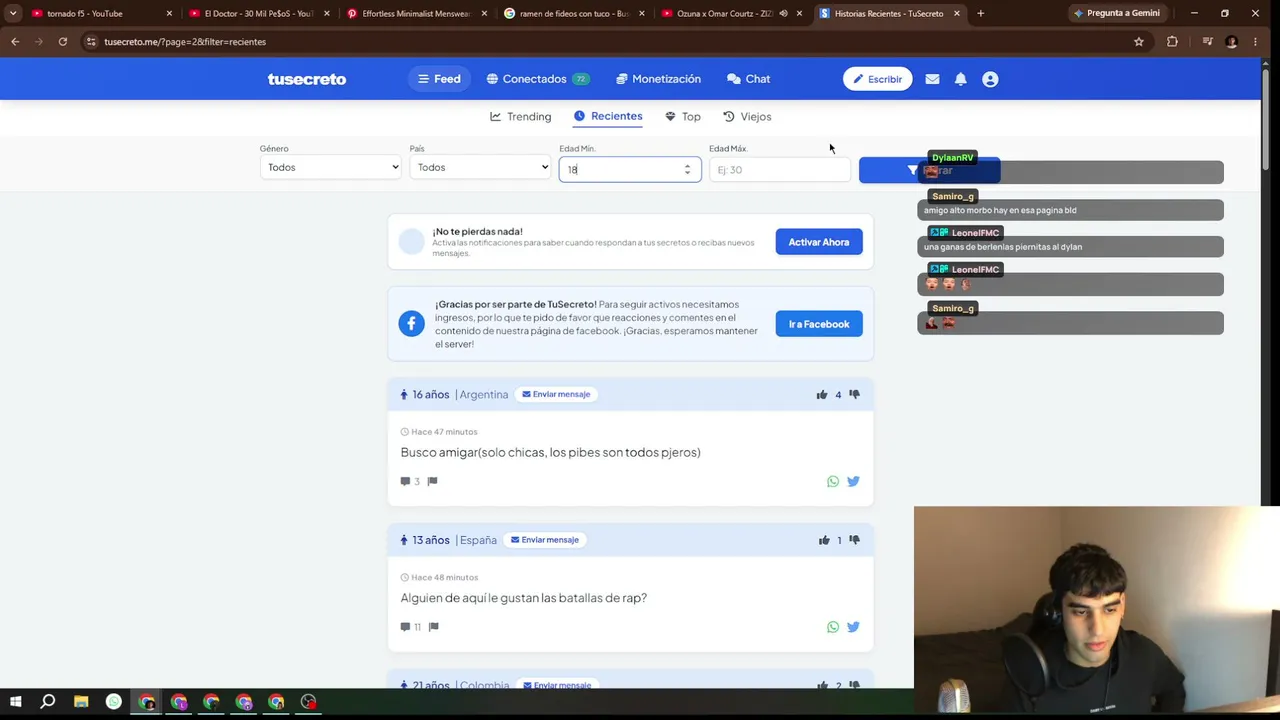Like the 16 años Argentina post
Image resolution: width=1280 pixels, height=720 pixels.
pos(822,394)
